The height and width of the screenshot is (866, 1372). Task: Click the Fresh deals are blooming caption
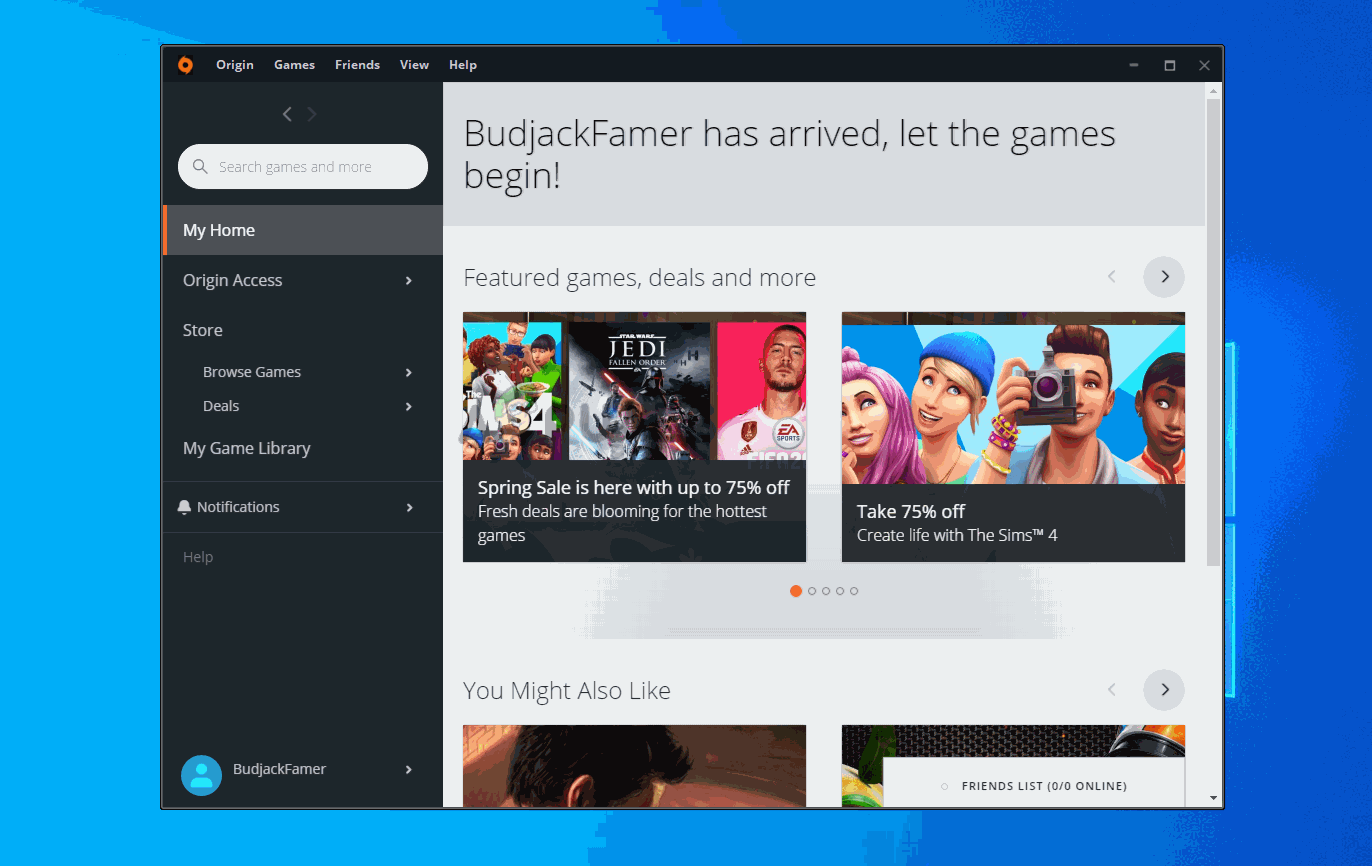622,523
